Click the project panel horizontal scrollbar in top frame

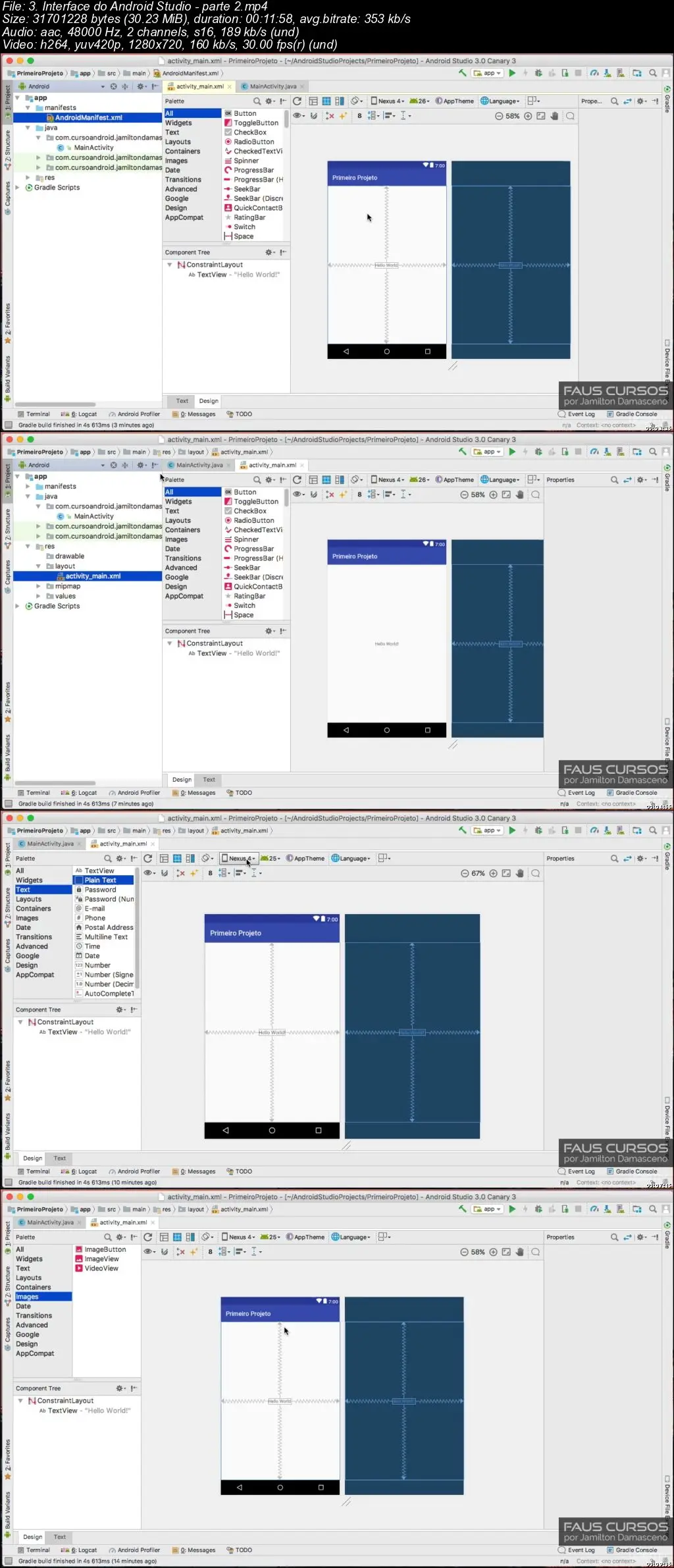(55, 404)
